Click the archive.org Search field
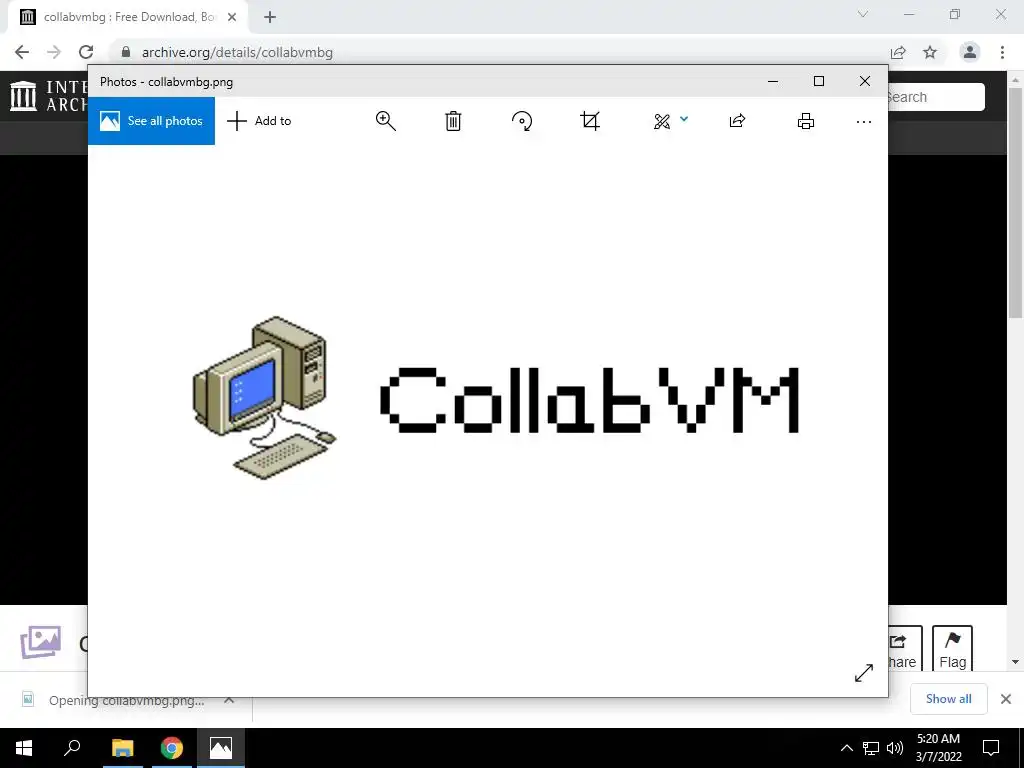The width and height of the screenshot is (1024, 768). click(x=935, y=97)
